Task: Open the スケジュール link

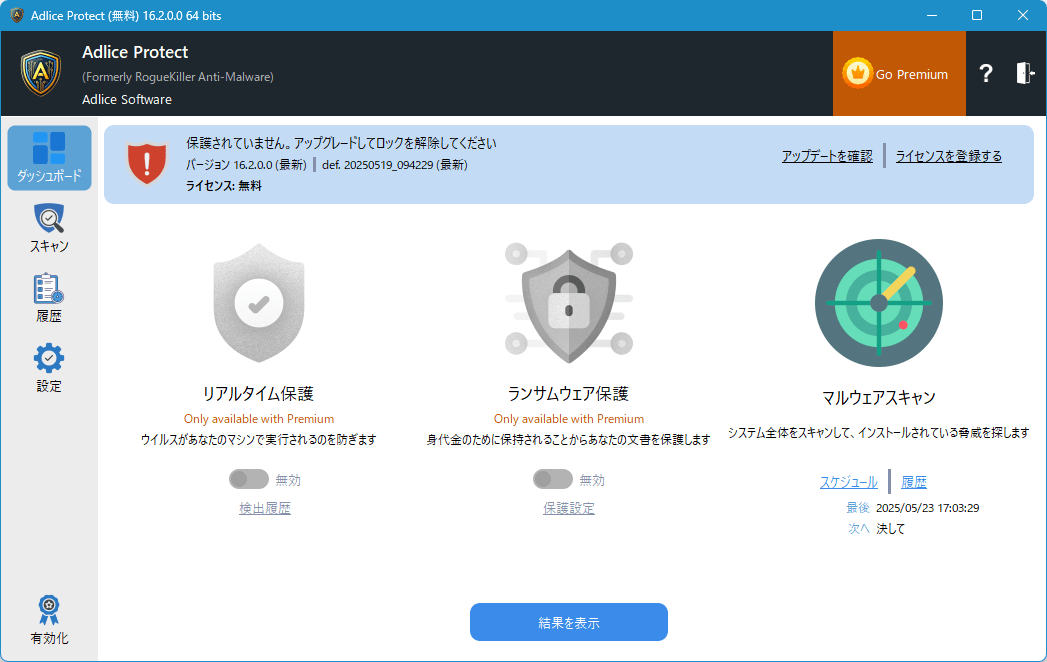Action: (x=849, y=482)
